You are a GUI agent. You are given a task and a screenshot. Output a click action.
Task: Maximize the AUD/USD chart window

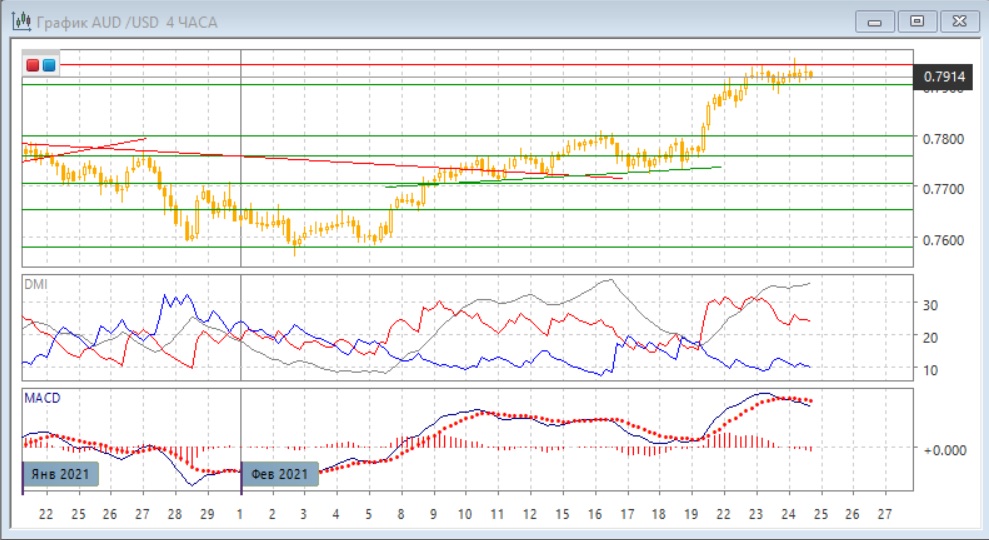tap(916, 20)
